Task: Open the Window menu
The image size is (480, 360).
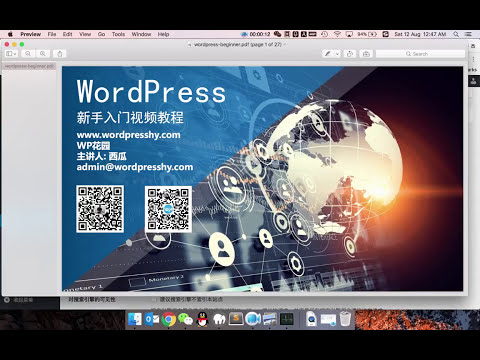Action: (x=141, y=34)
